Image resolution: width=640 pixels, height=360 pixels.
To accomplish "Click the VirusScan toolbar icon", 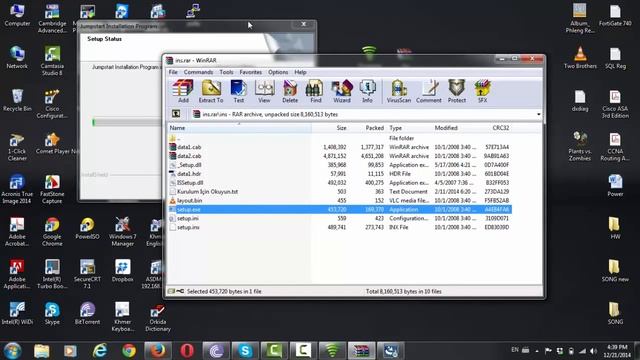I will 399,91.
